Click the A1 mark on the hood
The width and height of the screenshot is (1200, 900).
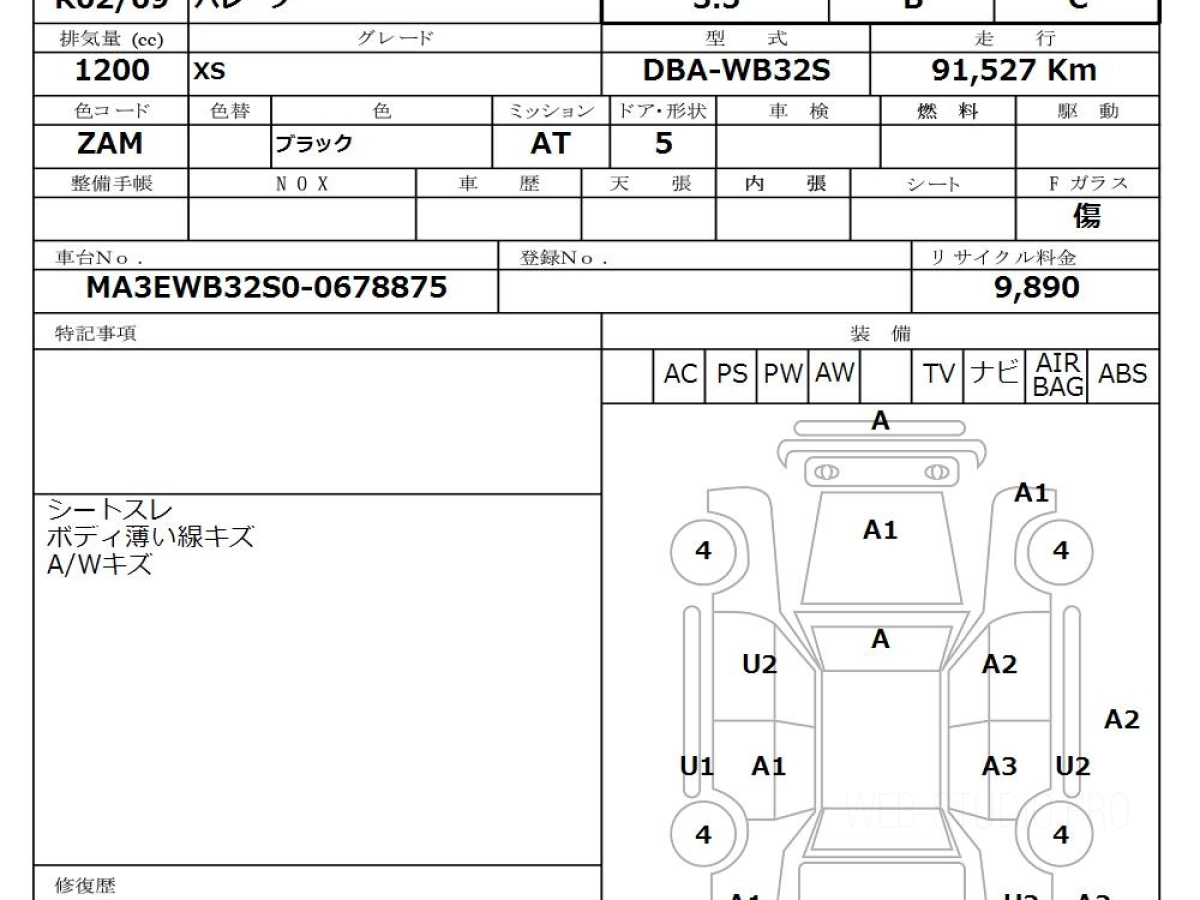[x=880, y=530]
